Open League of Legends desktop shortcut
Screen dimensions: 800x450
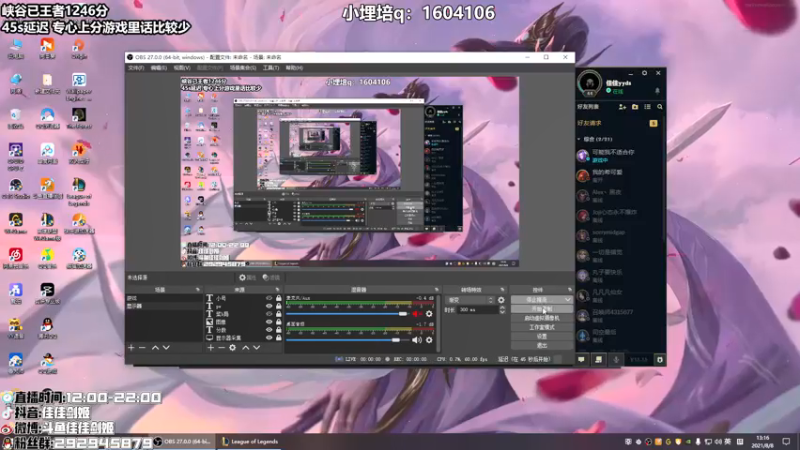79,191
